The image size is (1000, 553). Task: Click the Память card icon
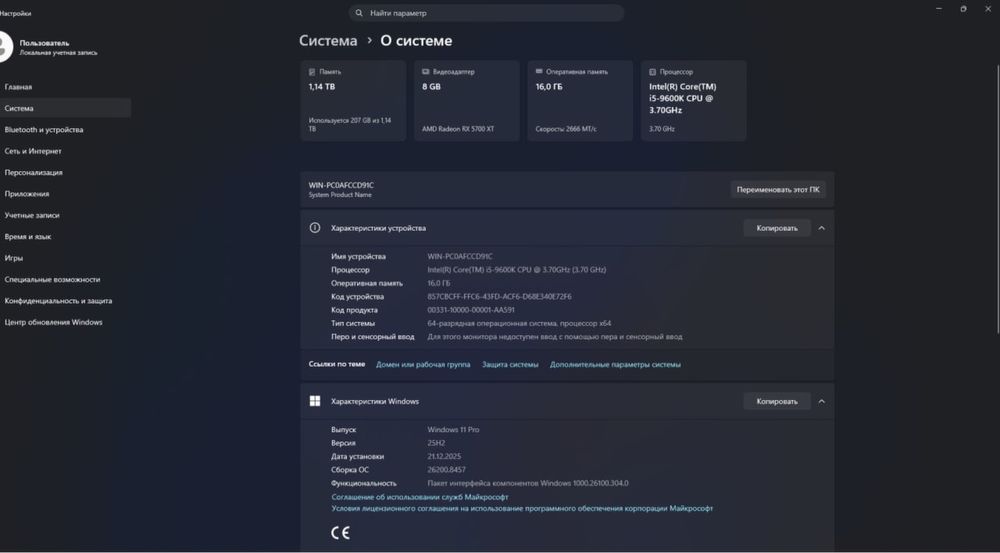312,72
